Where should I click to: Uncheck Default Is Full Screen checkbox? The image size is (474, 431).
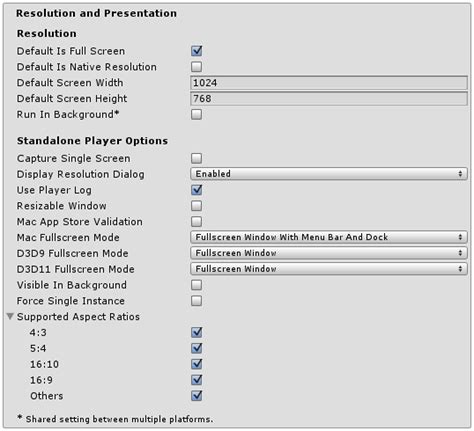click(196, 51)
